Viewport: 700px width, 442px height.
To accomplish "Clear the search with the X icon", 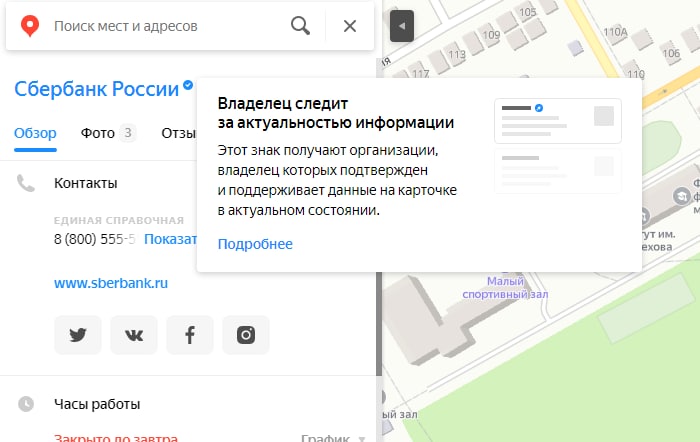I will click(x=350, y=26).
